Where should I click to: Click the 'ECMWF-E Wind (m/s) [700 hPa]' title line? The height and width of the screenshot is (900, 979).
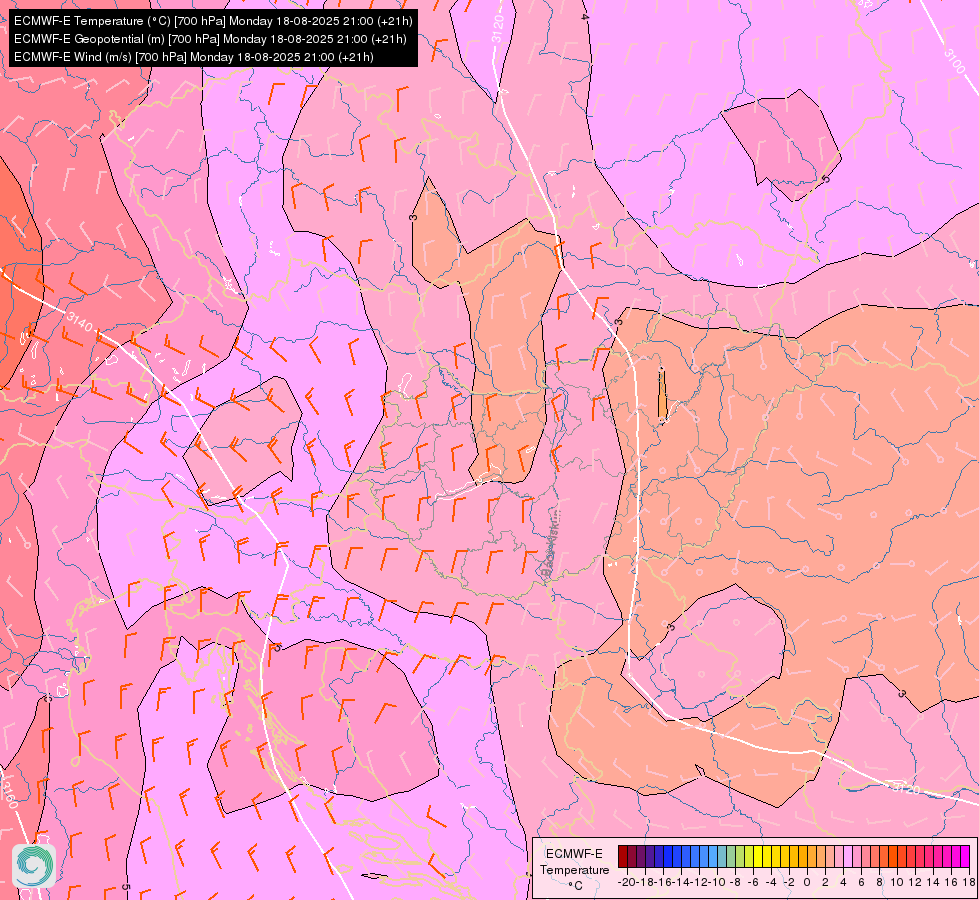(194, 57)
